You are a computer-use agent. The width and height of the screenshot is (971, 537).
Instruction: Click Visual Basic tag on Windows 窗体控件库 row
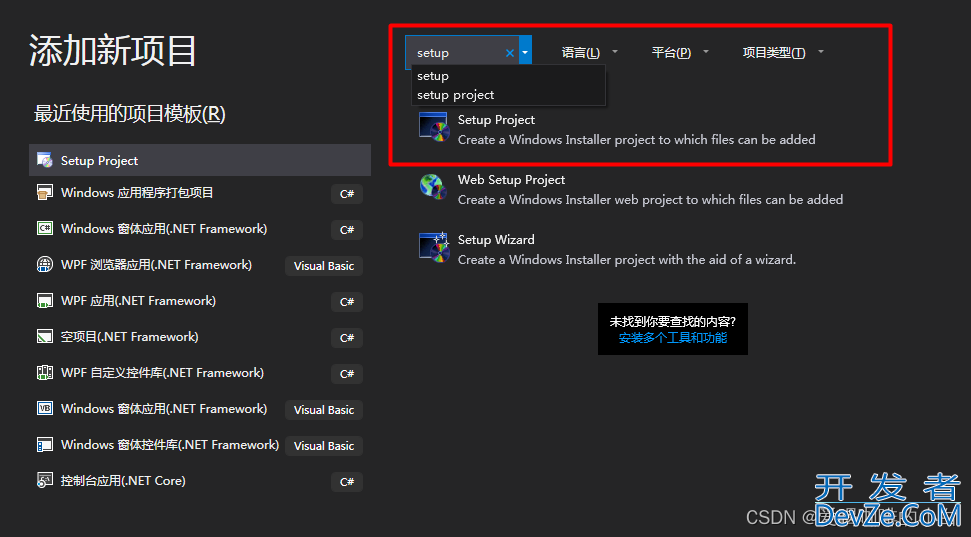pyautogui.click(x=324, y=446)
